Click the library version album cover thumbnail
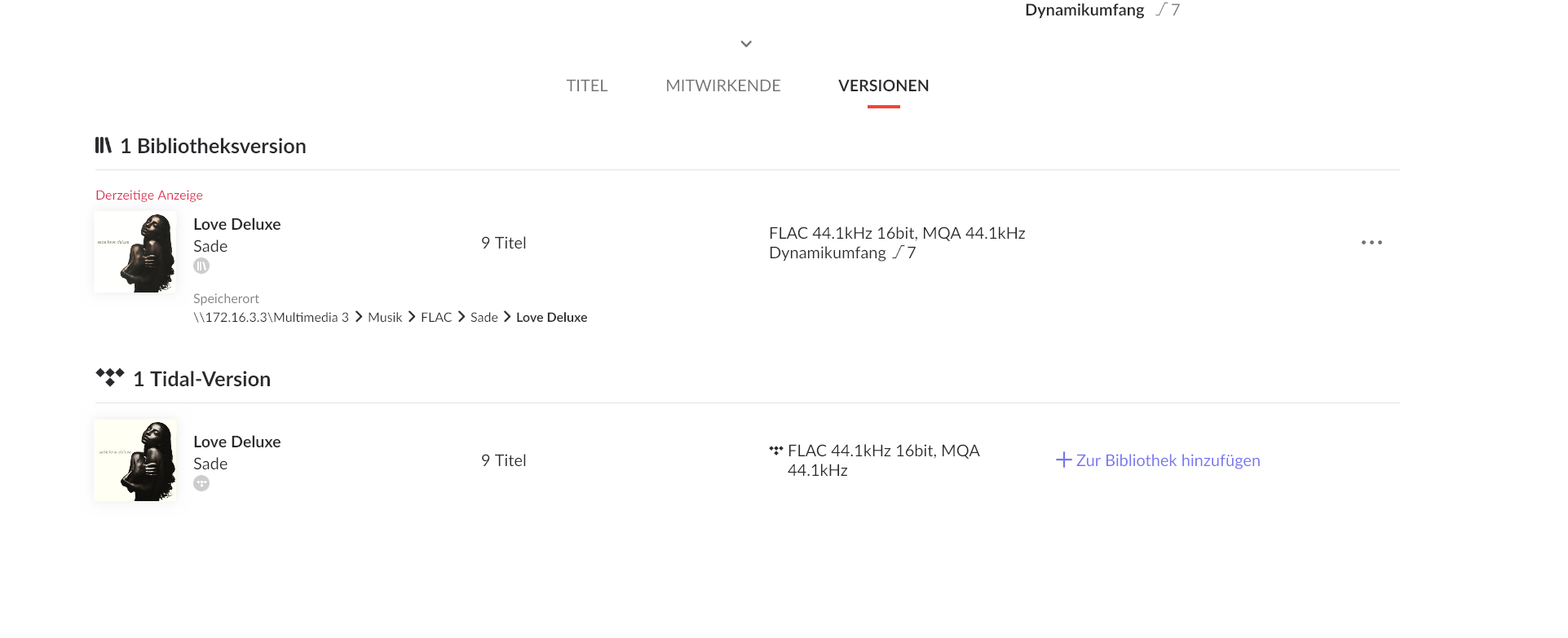Screen dimensions: 1568x638 [x=135, y=252]
